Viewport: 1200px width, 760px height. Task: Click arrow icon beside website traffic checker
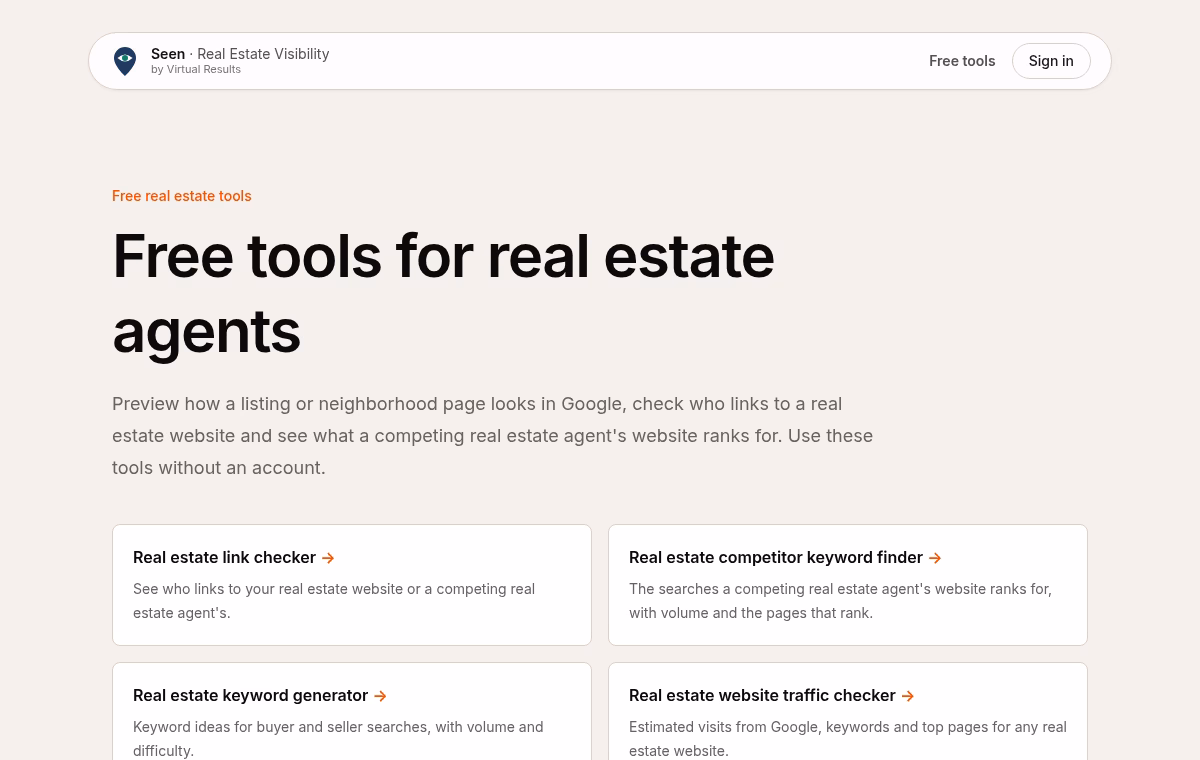pos(908,696)
